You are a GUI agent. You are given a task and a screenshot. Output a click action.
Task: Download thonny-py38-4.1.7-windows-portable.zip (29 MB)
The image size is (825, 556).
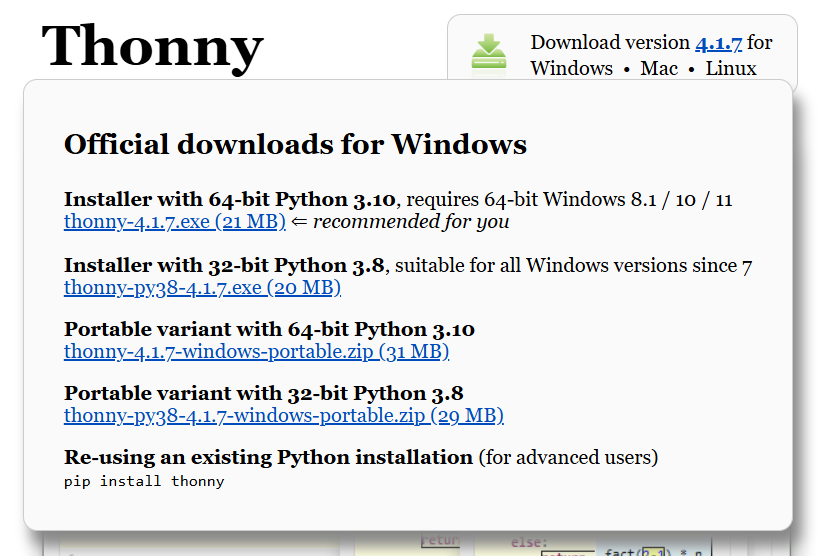pyautogui.click(x=284, y=416)
